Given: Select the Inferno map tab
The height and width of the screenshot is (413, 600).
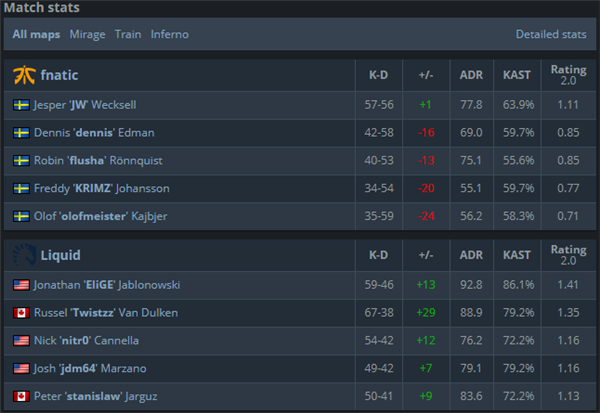Looking at the screenshot, I should pos(170,34).
